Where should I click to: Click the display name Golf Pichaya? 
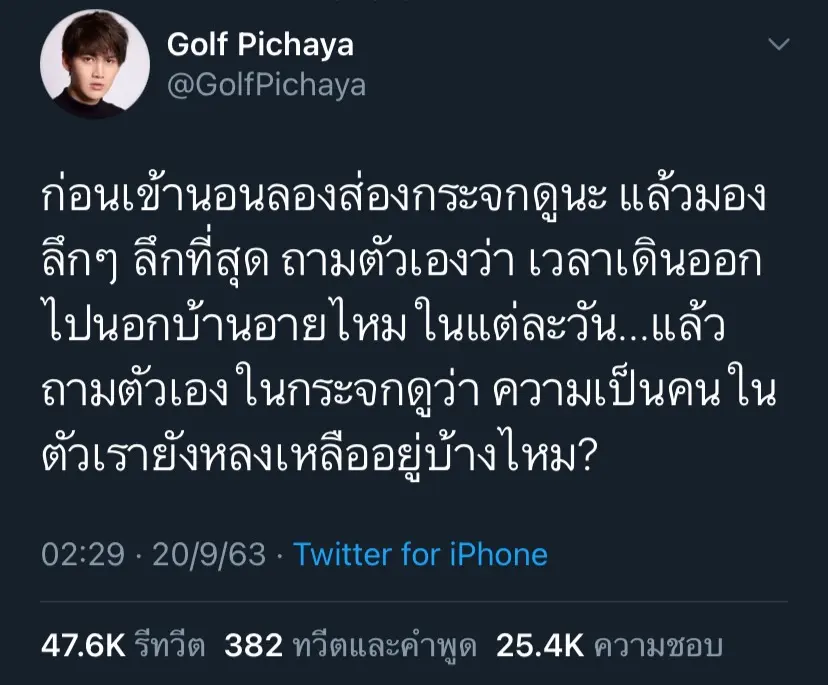pyautogui.click(x=258, y=44)
